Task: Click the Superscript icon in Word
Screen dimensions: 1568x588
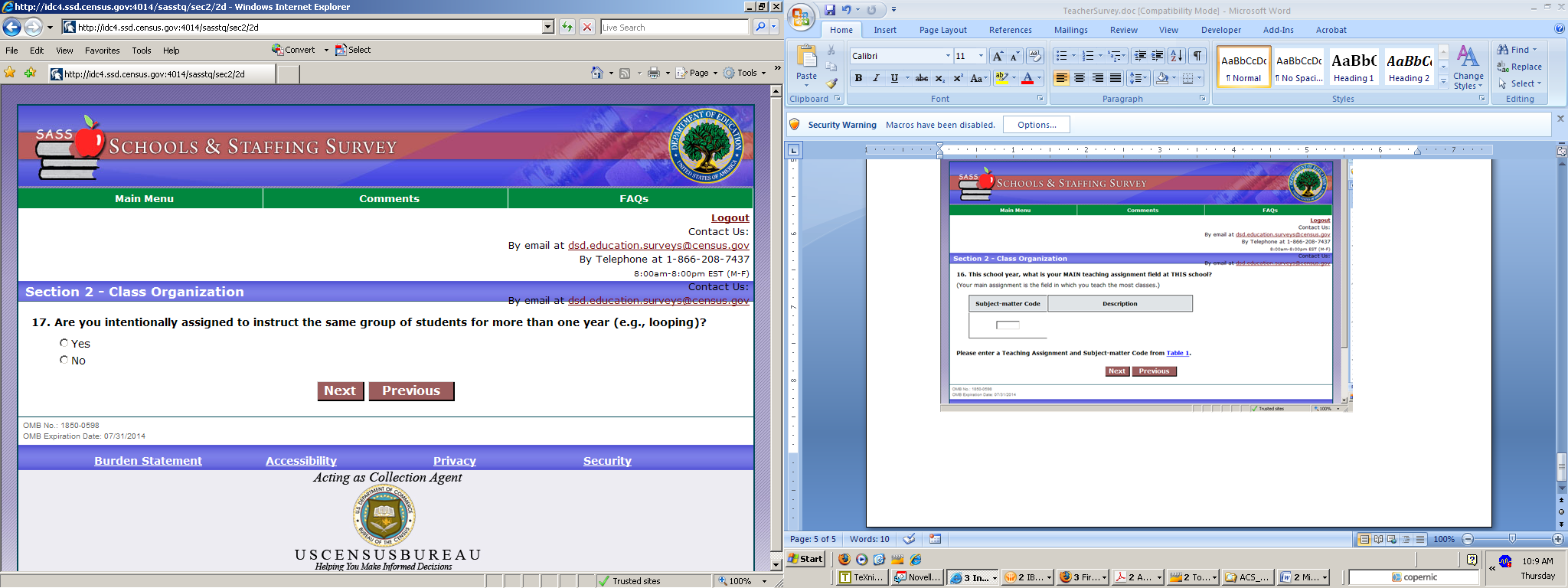Action: click(x=957, y=78)
